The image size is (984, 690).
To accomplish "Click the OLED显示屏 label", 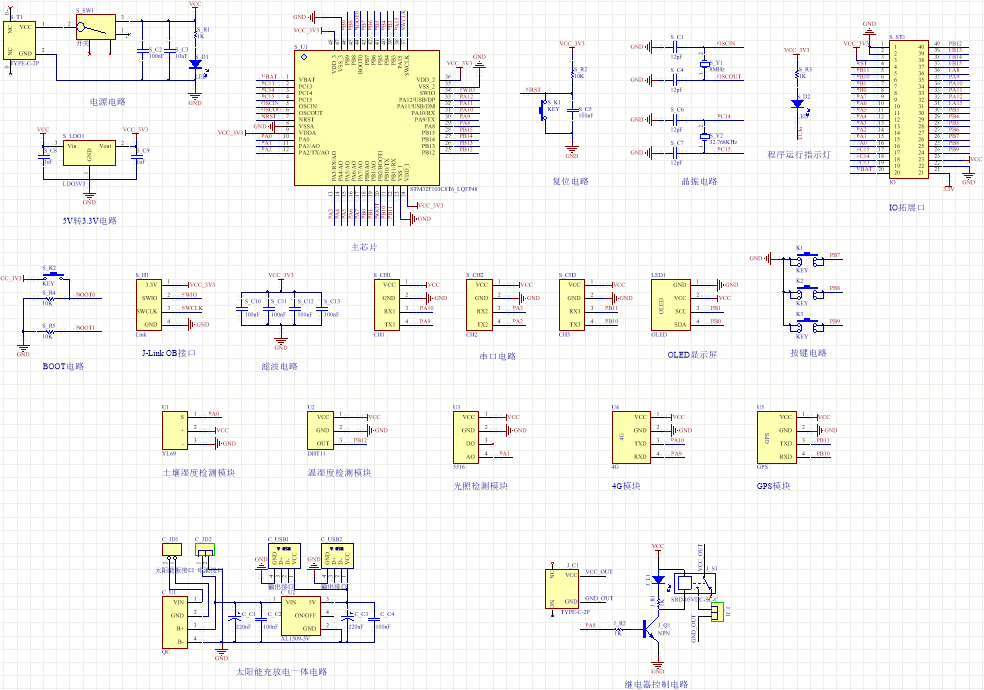I will (x=692, y=355).
